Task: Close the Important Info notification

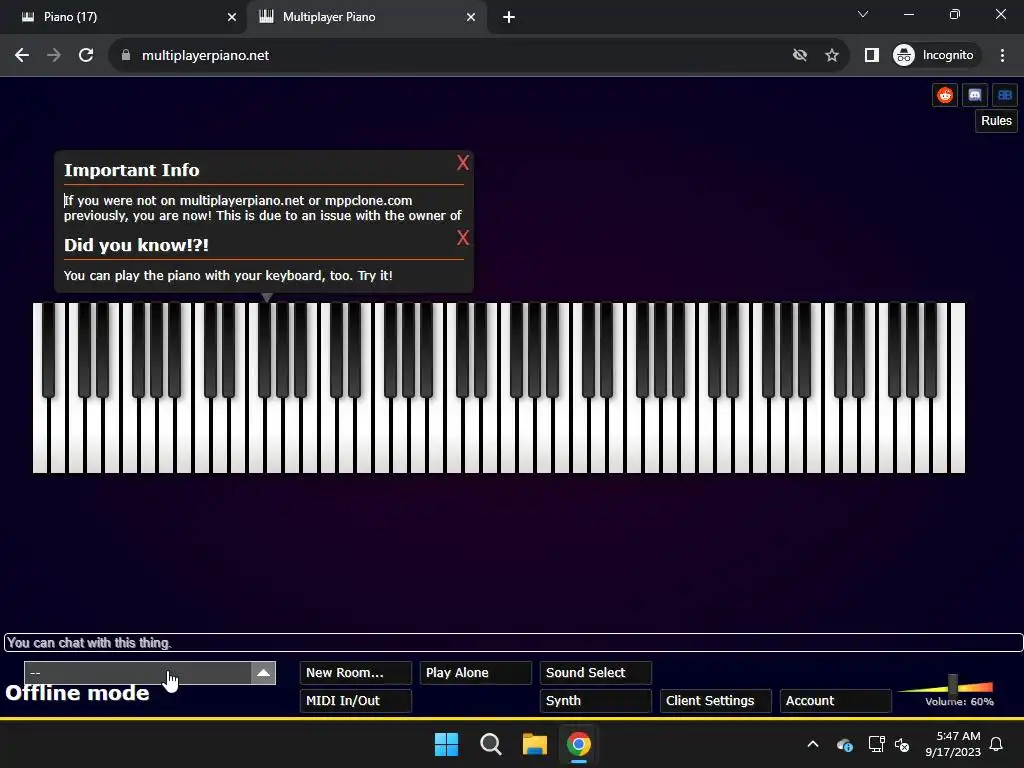Action: click(462, 163)
